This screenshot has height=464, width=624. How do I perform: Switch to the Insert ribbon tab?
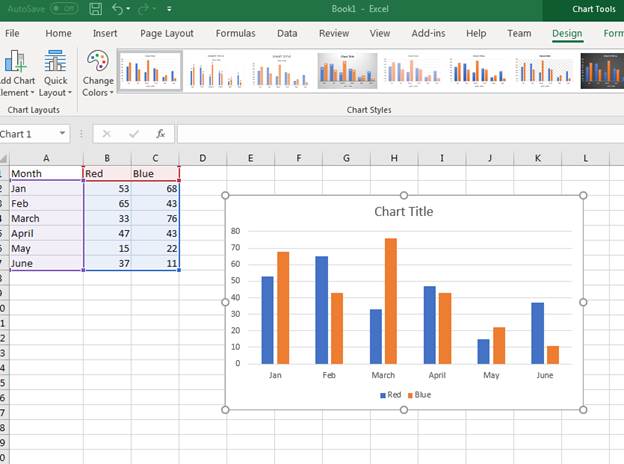105,33
